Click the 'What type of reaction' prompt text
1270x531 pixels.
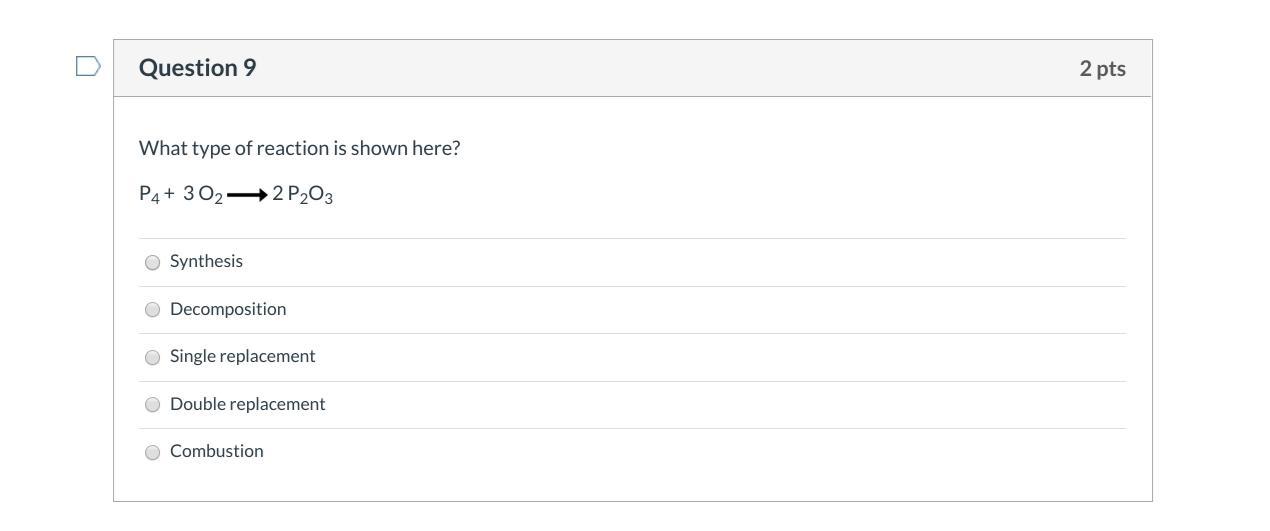coord(299,148)
